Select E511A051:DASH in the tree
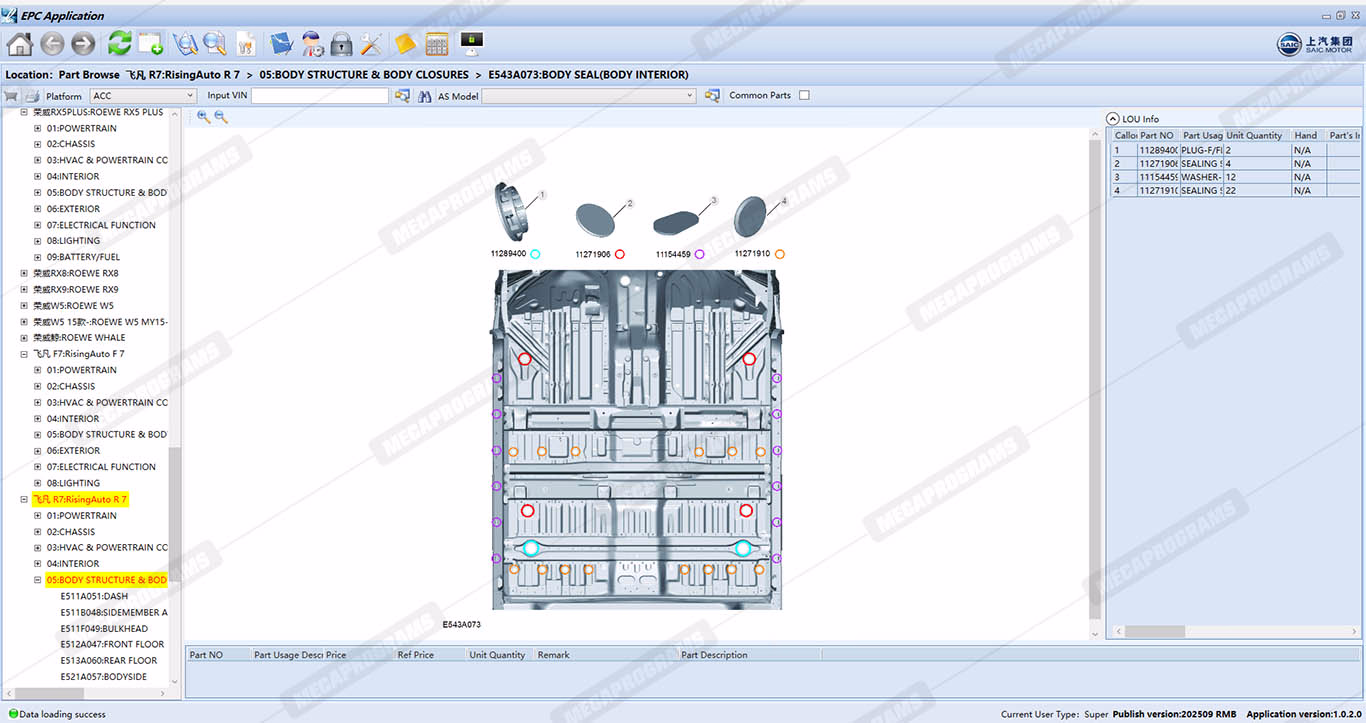Viewport: 1366px width, 723px height. coord(94,596)
